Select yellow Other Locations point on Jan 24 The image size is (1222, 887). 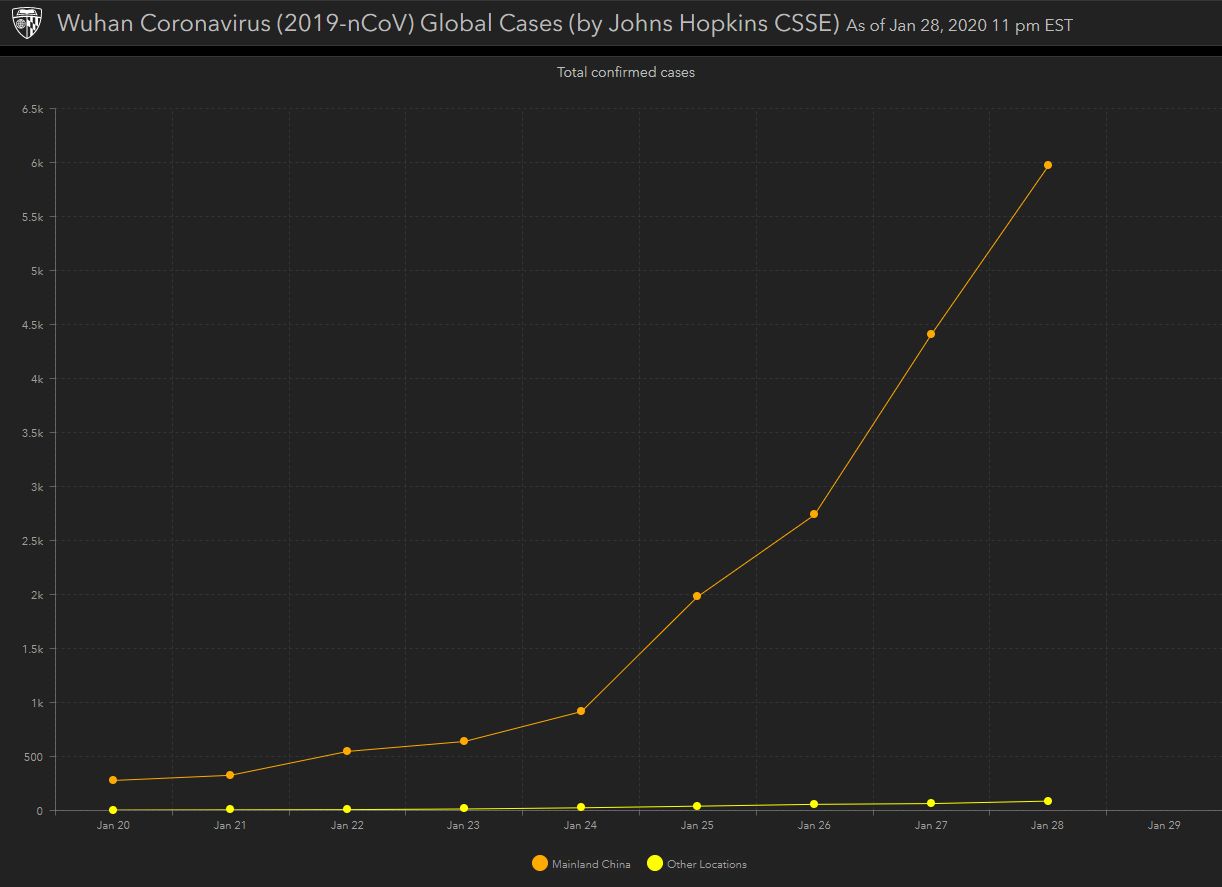[580, 807]
